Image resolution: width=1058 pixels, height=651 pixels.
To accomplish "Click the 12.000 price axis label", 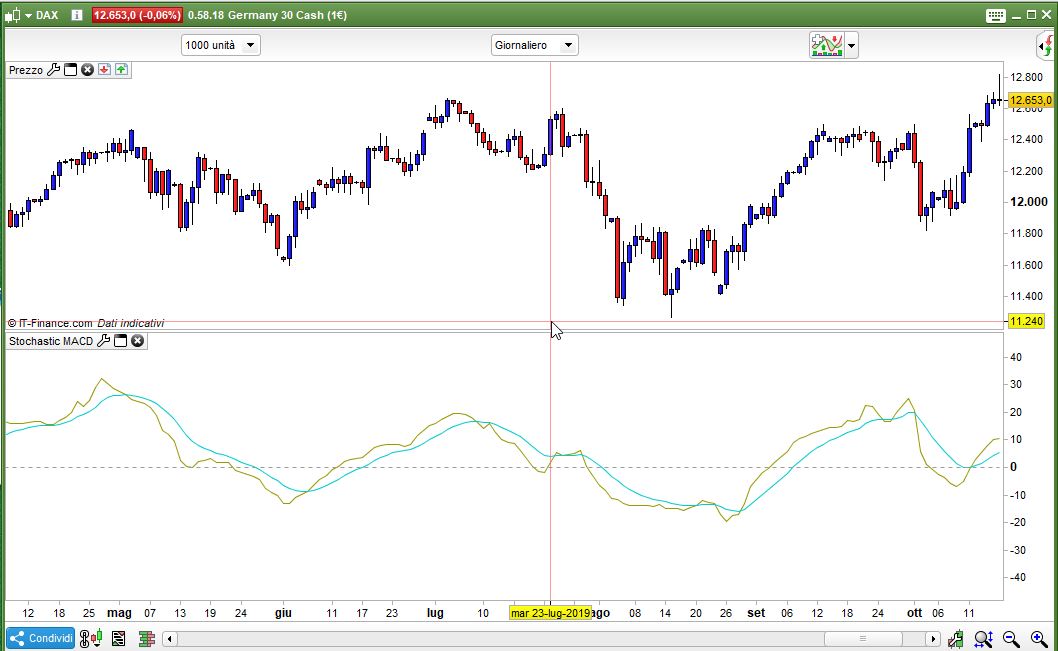I will 1028,202.
